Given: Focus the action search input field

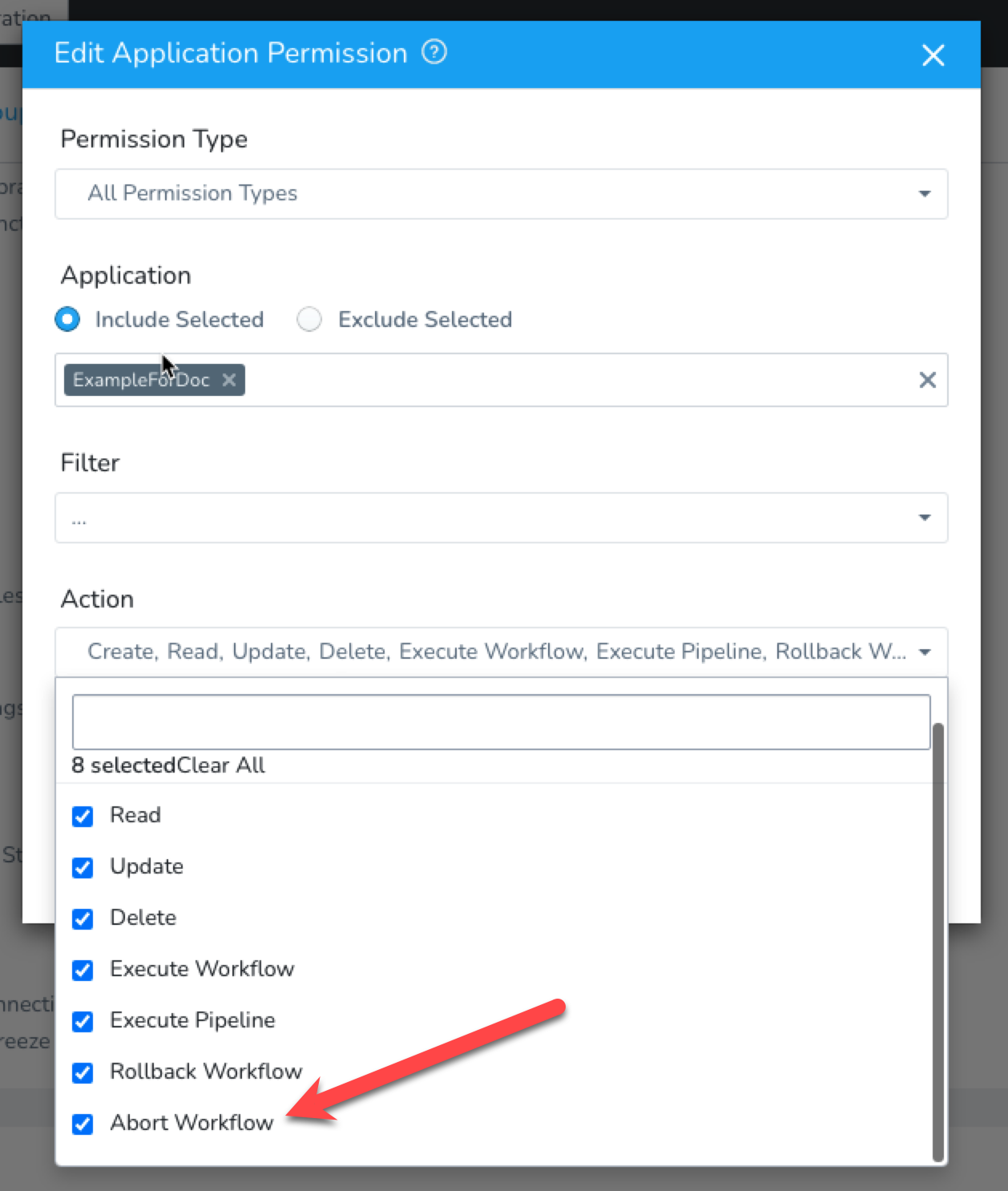Looking at the screenshot, I should coord(501,721).
